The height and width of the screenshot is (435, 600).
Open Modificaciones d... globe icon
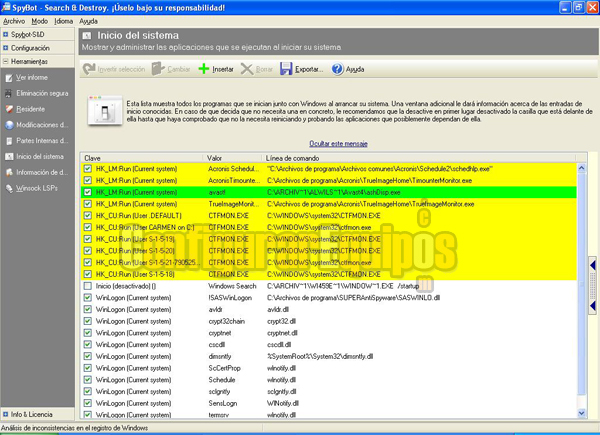point(9,125)
